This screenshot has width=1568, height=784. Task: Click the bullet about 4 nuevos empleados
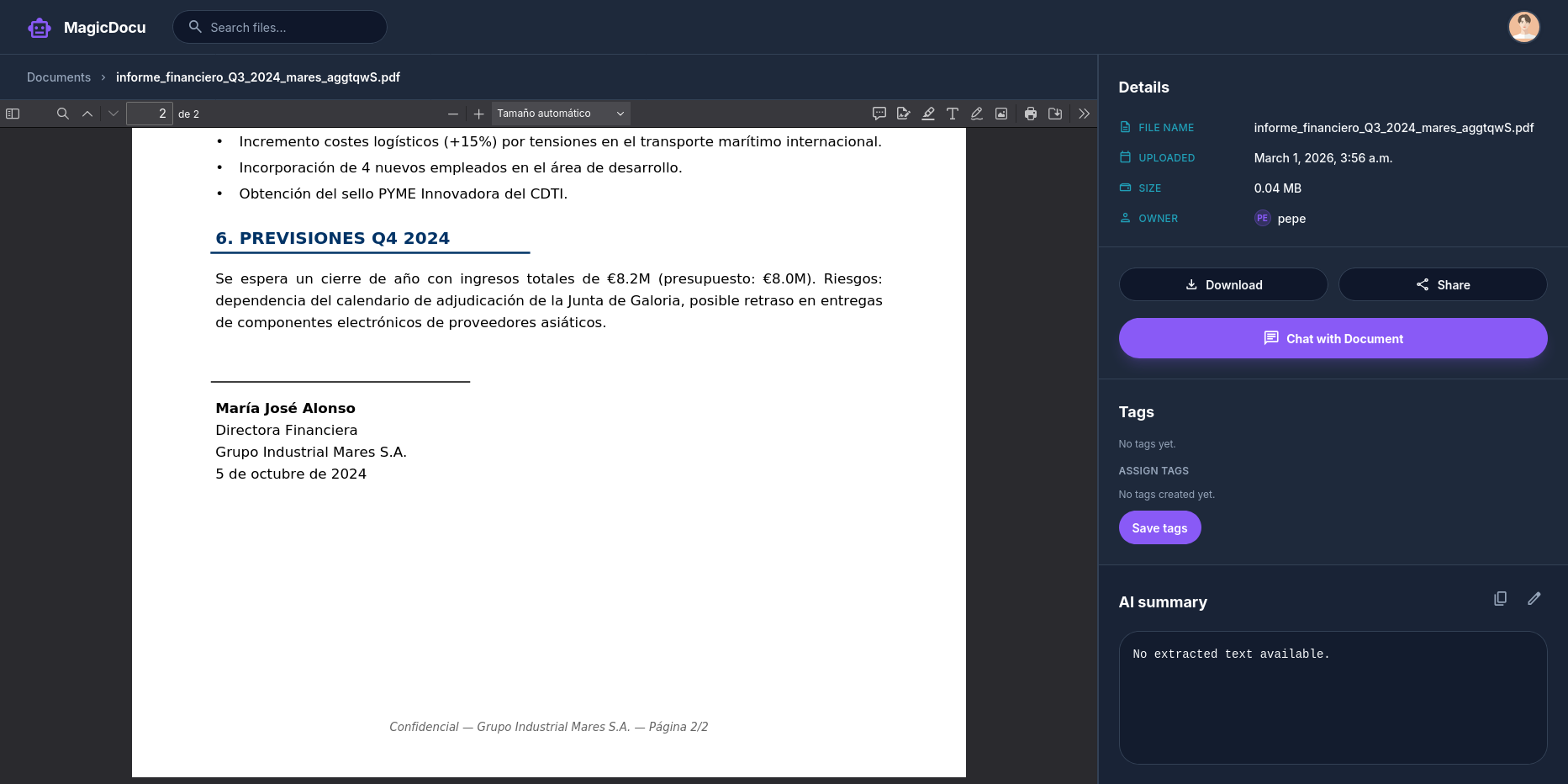pos(461,167)
